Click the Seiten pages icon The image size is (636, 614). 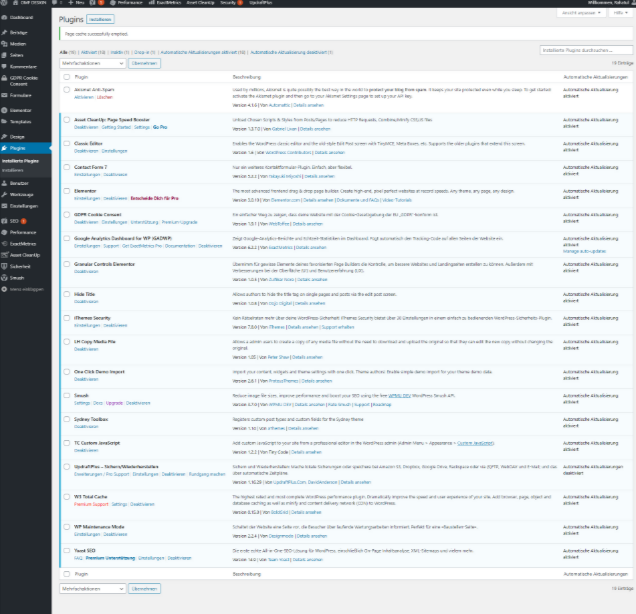pyautogui.click(x=4, y=55)
